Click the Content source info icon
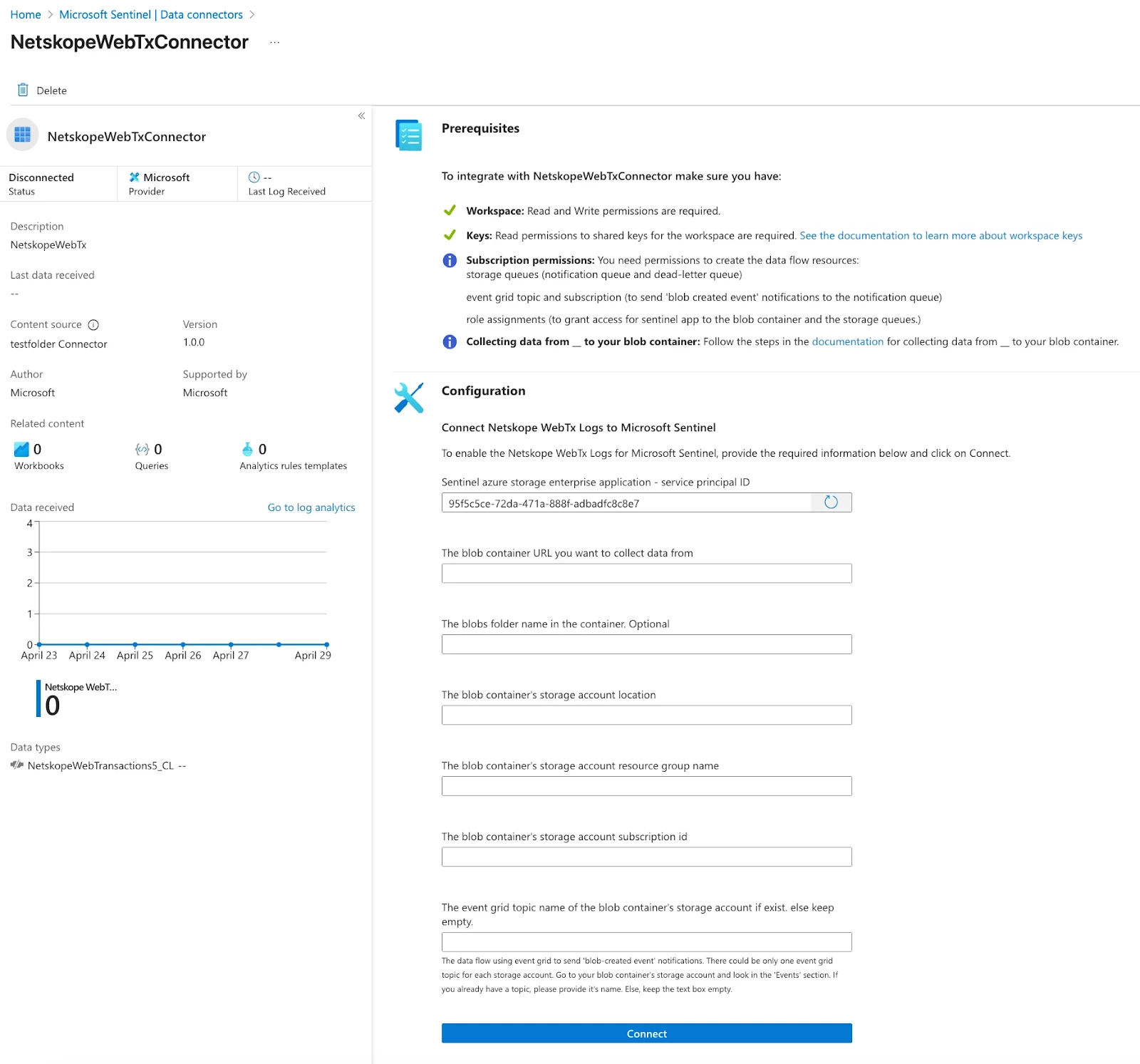This screenshot has height=1064, width=1140. click(x=93, y=325)
